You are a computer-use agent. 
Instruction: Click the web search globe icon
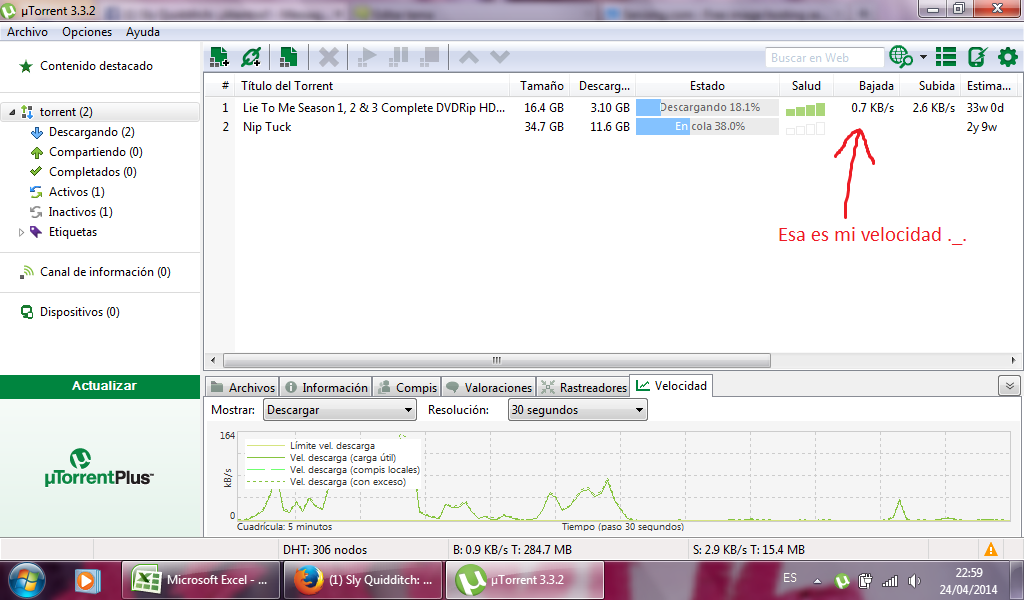coord(901,57)
